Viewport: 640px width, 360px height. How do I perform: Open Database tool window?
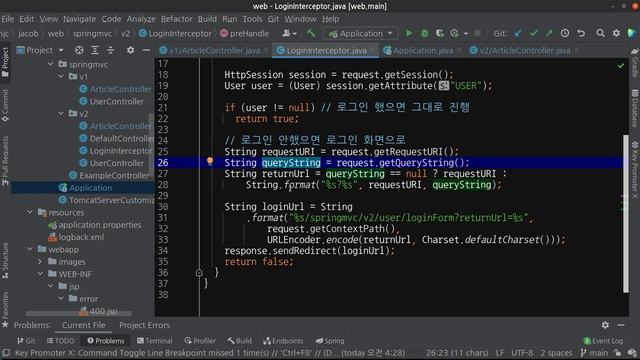(635, 109)
